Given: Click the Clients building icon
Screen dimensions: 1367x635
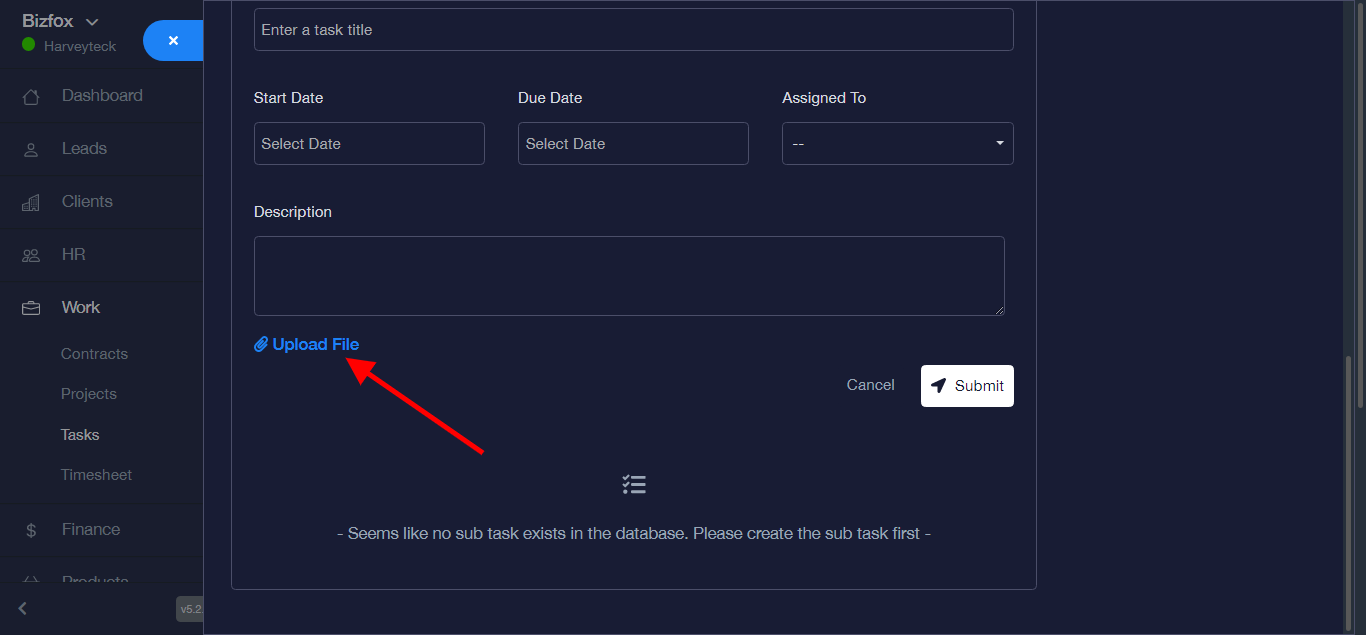Looking at the screenshot, I should [31, 202].
